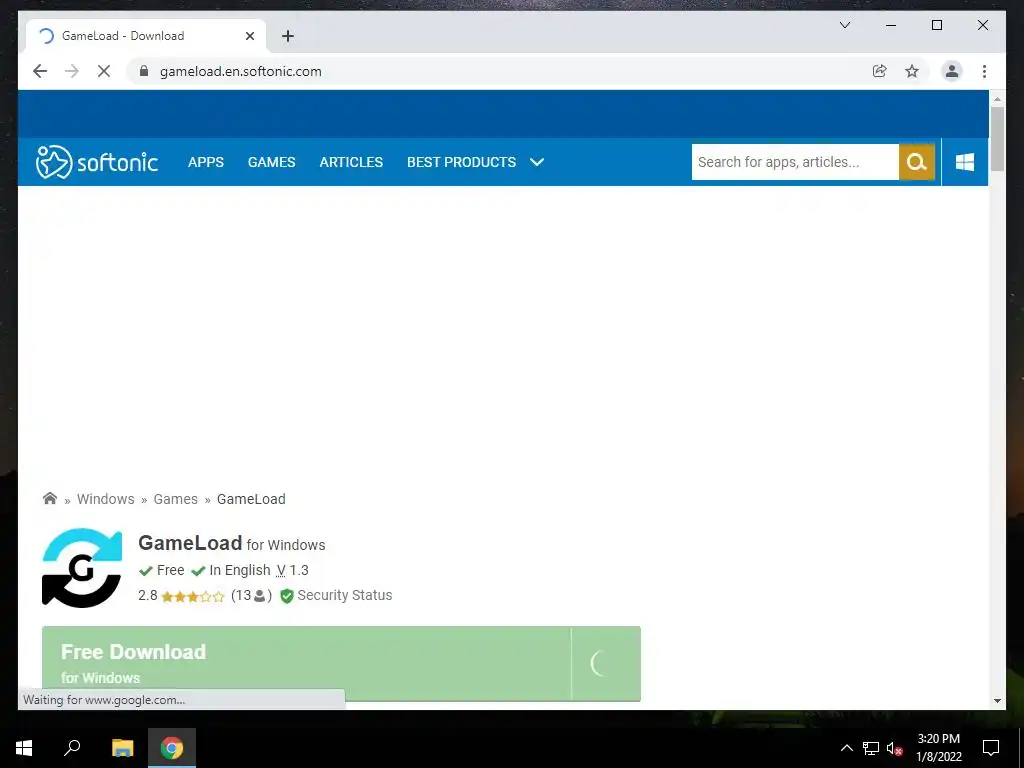Image resolution: width=1024 pixels, height=768 pixels.
Task: Click the GameLoad app logo
Action: coord(82,568)
